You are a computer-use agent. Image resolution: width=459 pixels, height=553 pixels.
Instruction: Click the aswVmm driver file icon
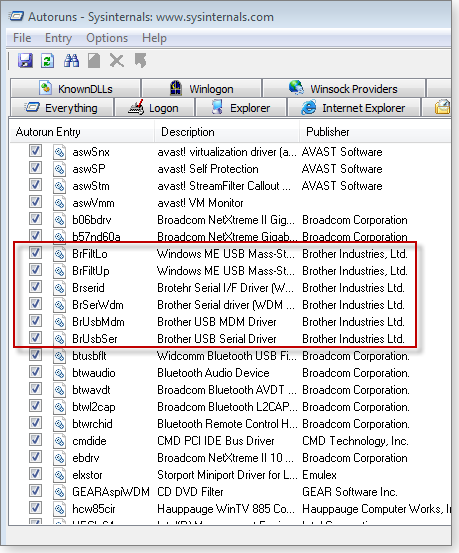pyautogui.click(x=59, y=203)
